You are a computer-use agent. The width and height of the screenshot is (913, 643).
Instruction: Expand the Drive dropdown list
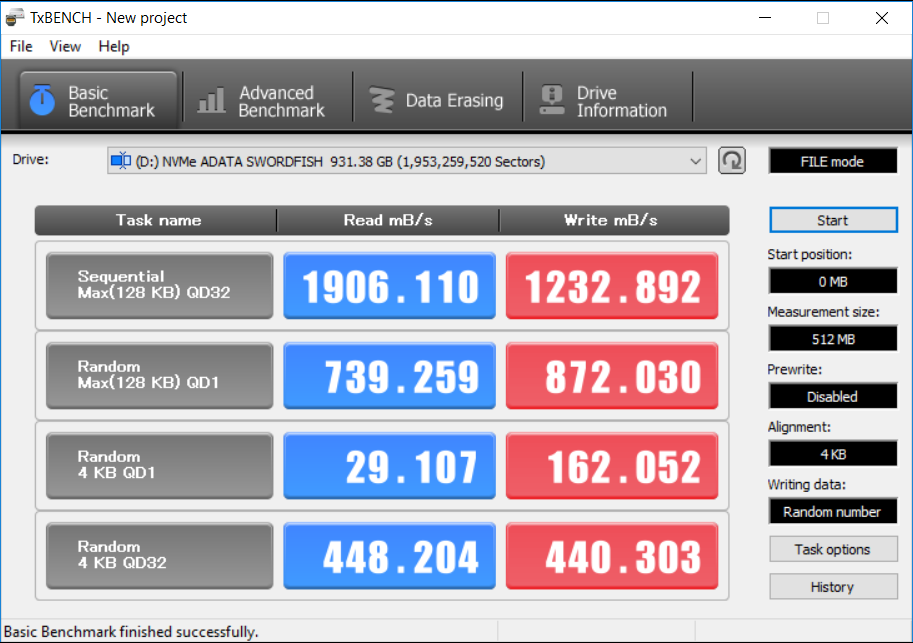[696, 161]
